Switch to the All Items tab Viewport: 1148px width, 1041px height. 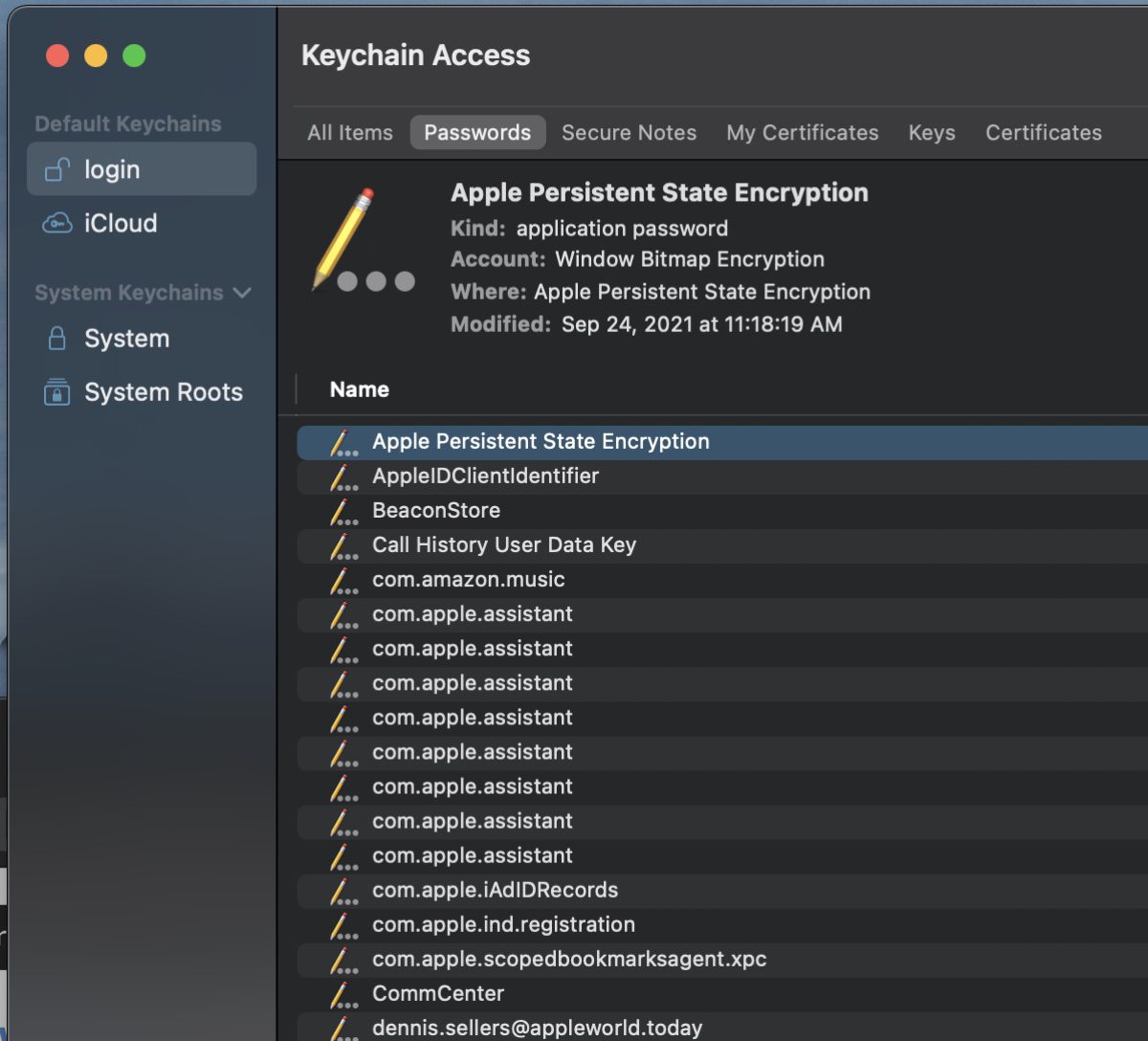click(350, 133)
